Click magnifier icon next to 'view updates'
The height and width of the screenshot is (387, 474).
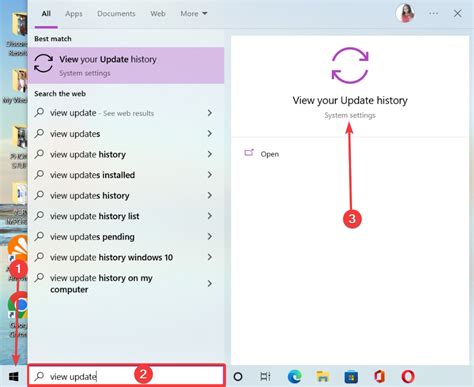pyautogui.click(x=39, y=133)
